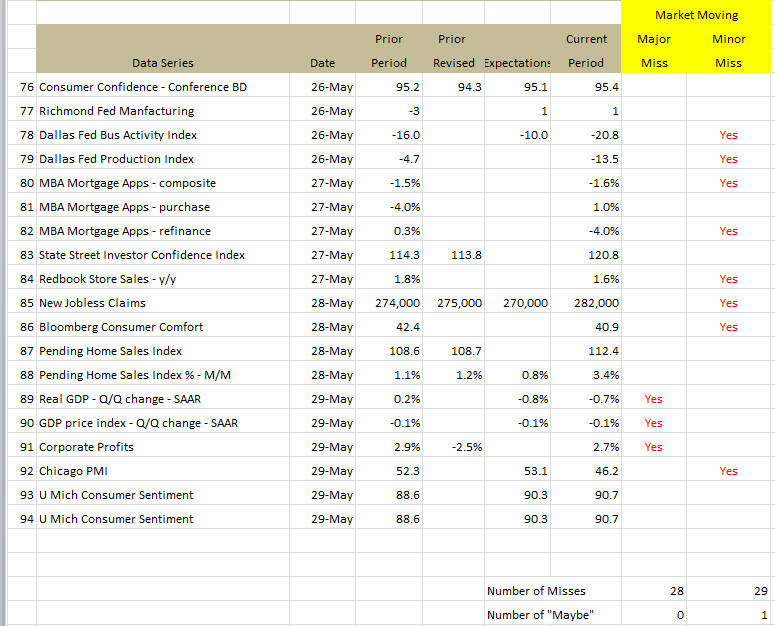The image size is (775, 626).
Task: Select the 'Minor Miss' header cell
Action: tap(729, 51)
